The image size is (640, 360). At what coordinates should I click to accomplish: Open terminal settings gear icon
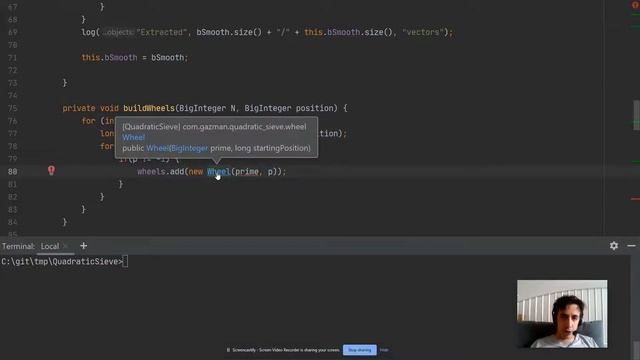614,246
